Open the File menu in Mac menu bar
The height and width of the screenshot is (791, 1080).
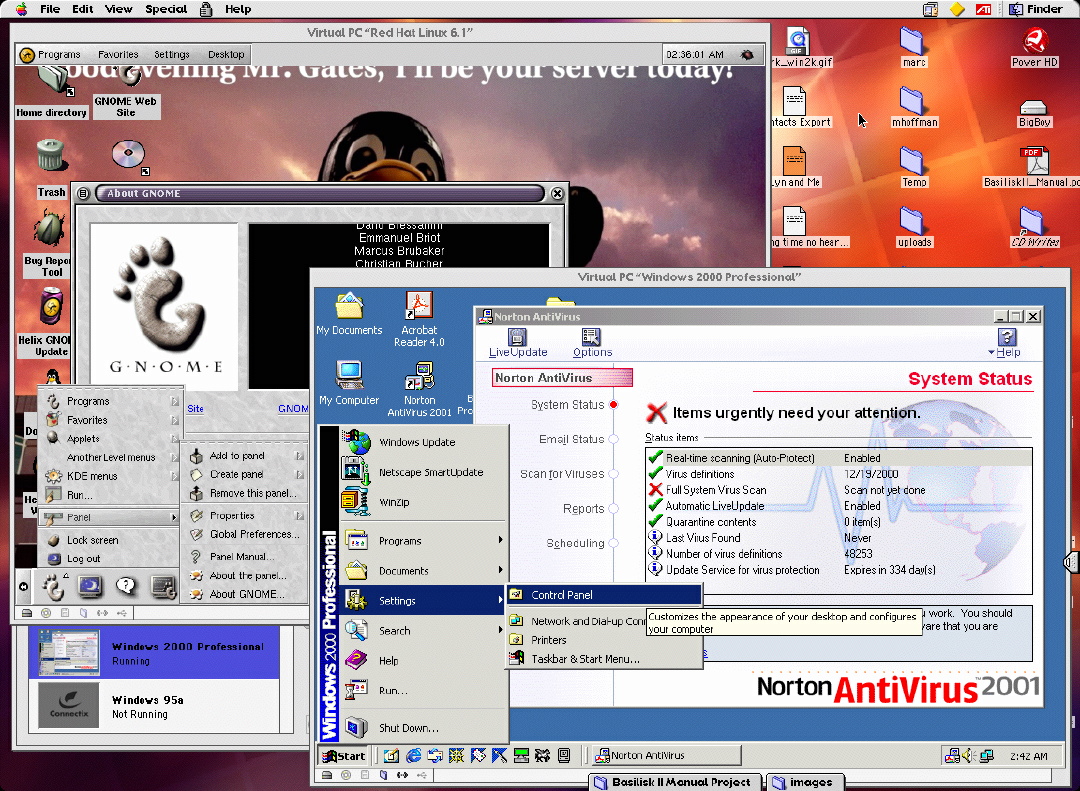tap(50, 9)
